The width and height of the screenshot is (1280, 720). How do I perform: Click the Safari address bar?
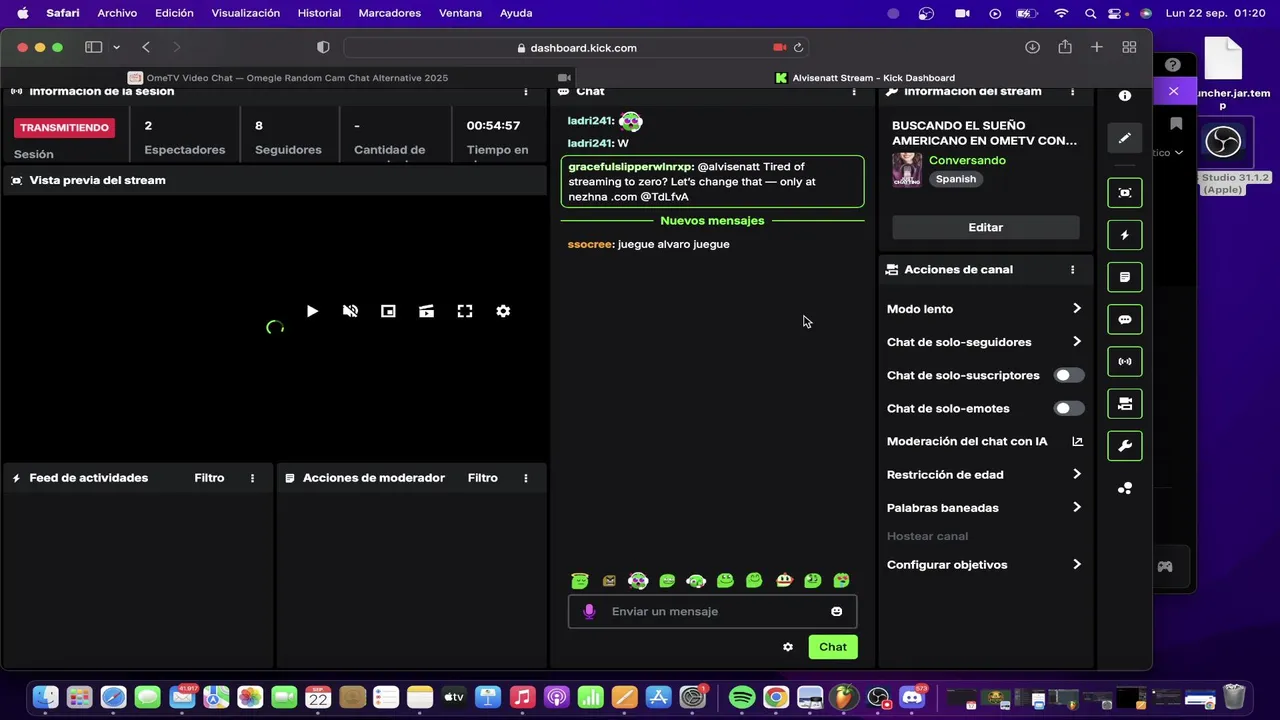pos(576,47)
